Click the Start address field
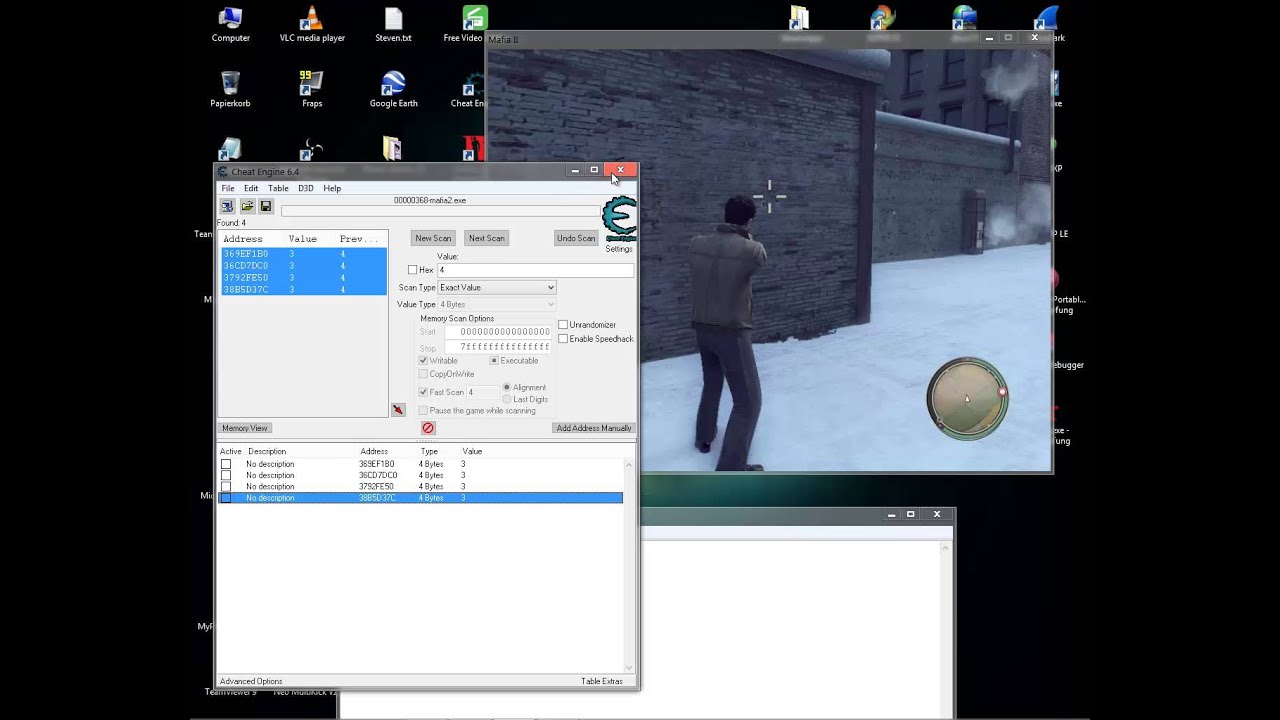The image size is (1280, 720). 497,332
